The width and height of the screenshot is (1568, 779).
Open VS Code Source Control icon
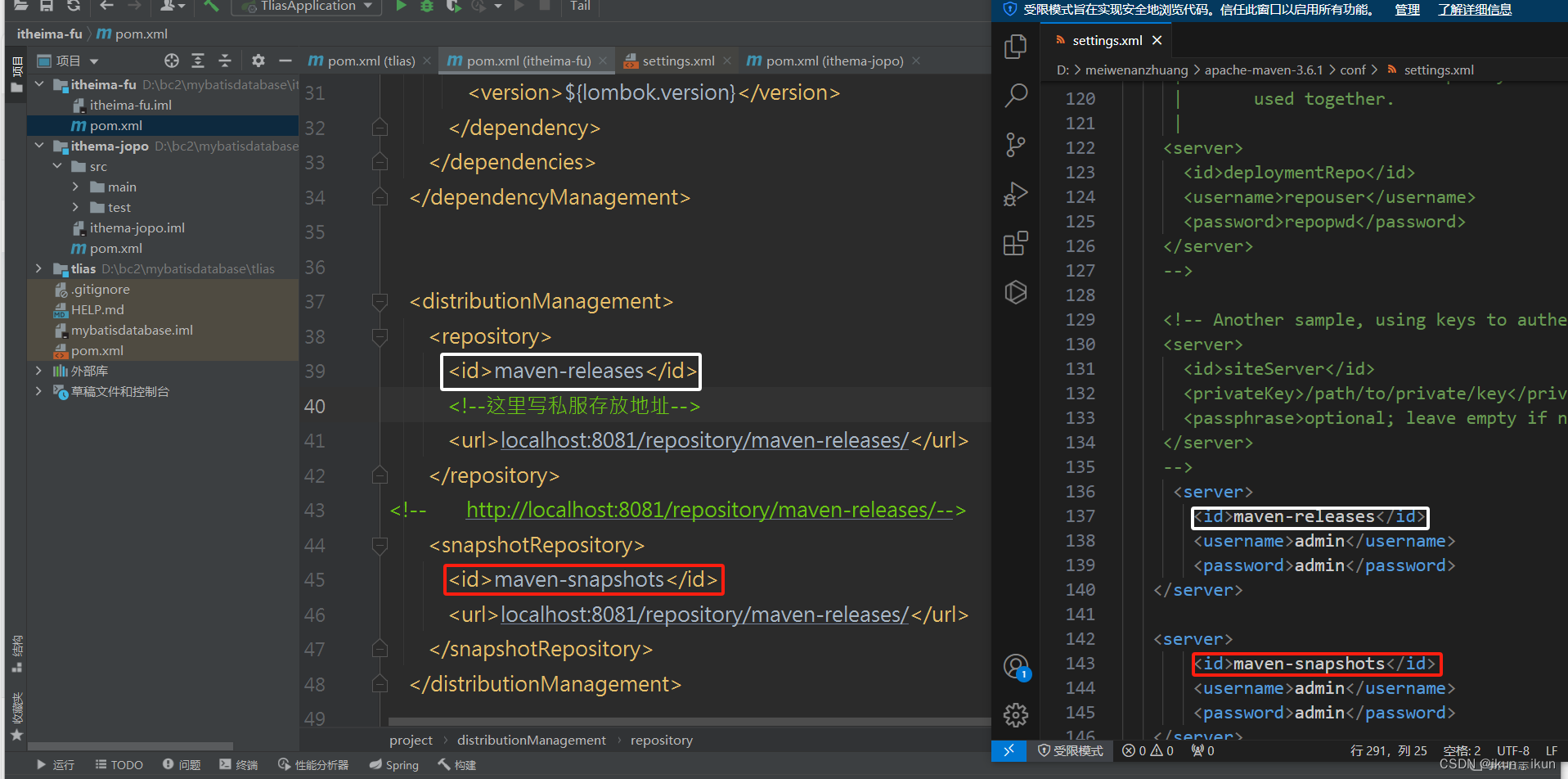pyautogui.click(x=1016, y=145)
